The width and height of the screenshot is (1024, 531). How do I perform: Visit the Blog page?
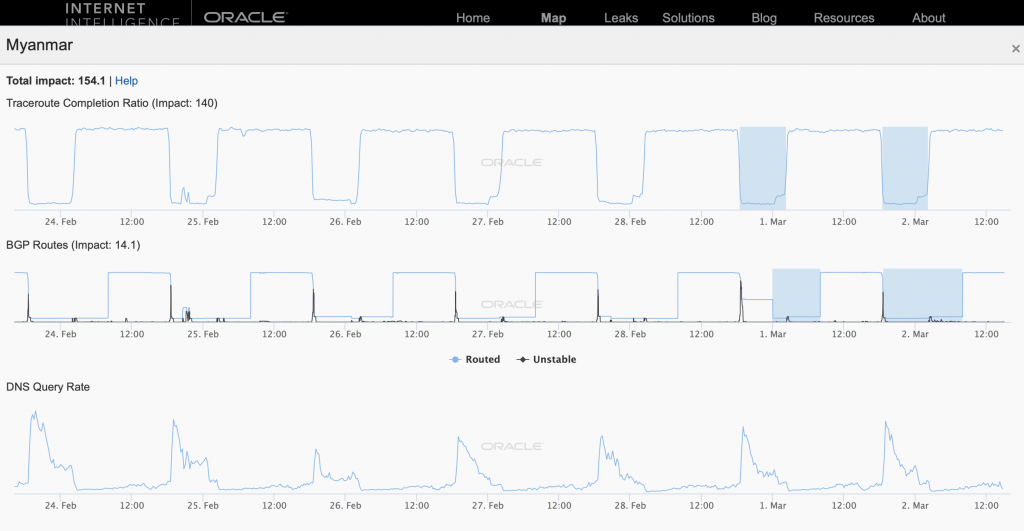tap(764, 18)
